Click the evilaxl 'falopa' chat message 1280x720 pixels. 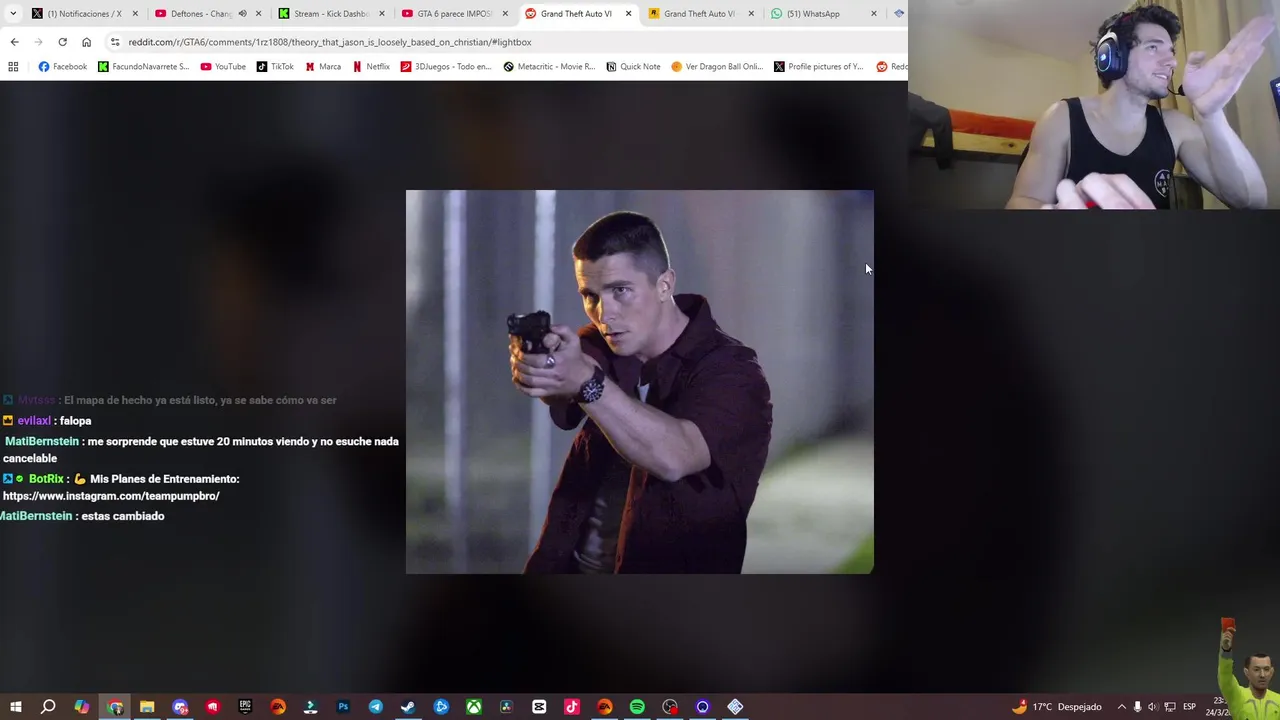[48, 421]
